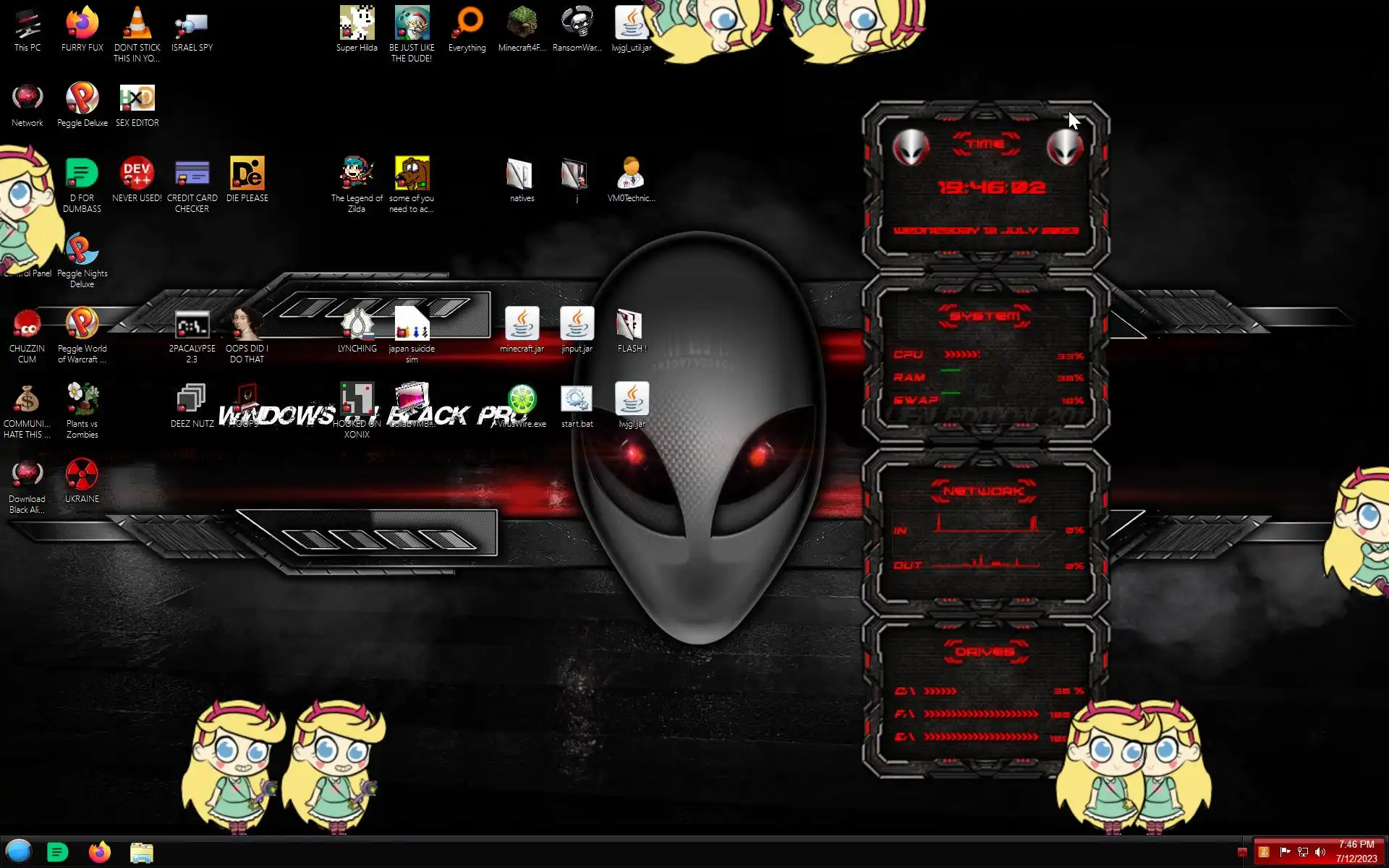Image resolution: width=1389 pixels, height=868 pixels.
Task: Click the File Explorer taskbar icon
Action: tap(141, 852)
